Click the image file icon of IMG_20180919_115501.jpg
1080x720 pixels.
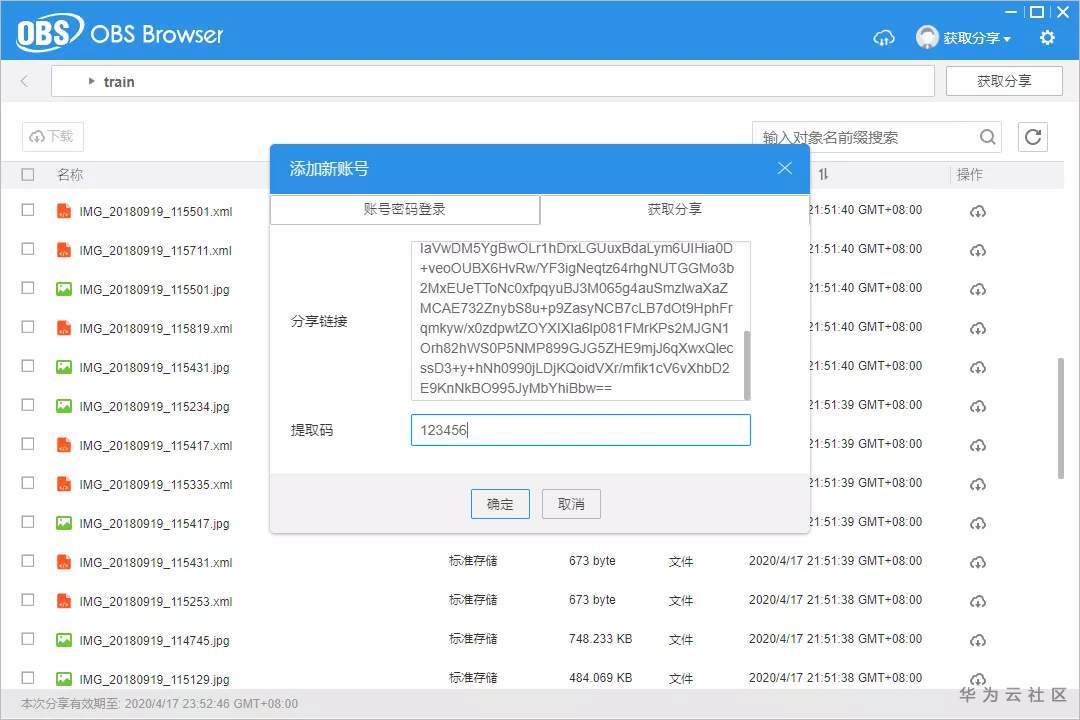click(x=63, y=289)
